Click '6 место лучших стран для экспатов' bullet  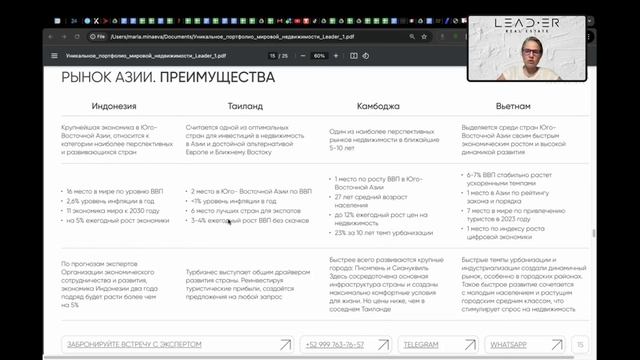(246, 211)
